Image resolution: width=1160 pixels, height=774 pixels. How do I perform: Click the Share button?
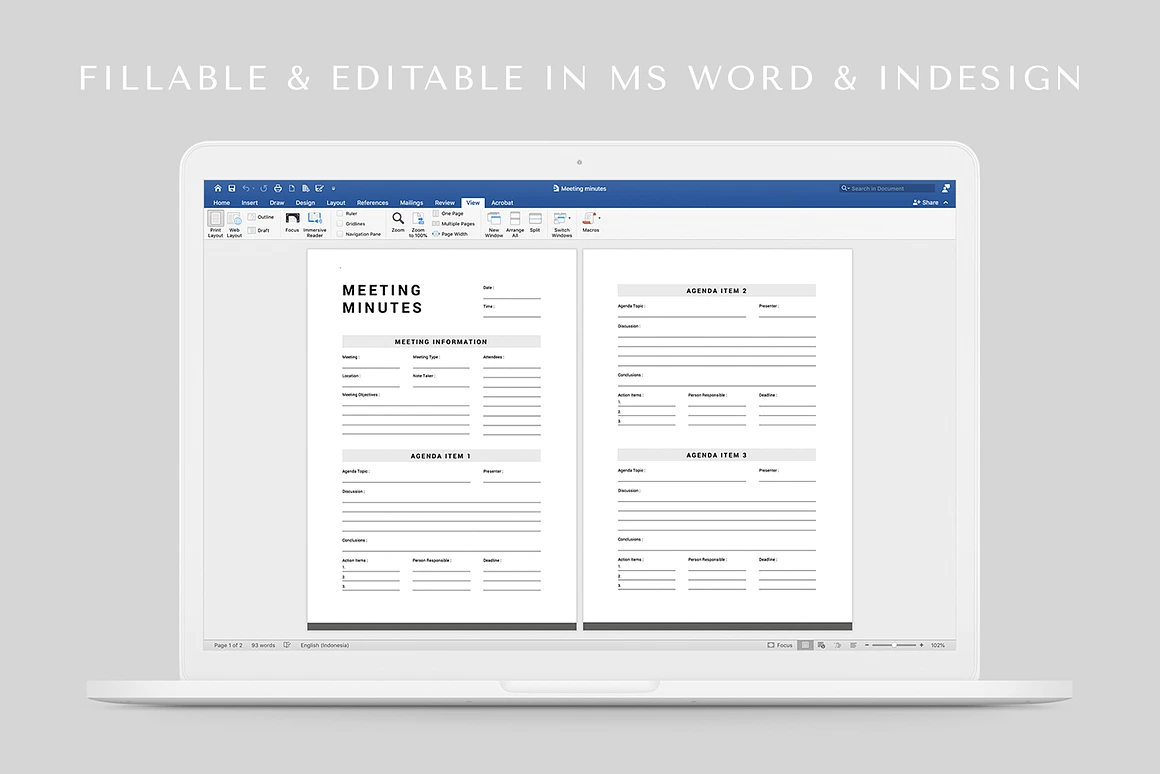926,203
